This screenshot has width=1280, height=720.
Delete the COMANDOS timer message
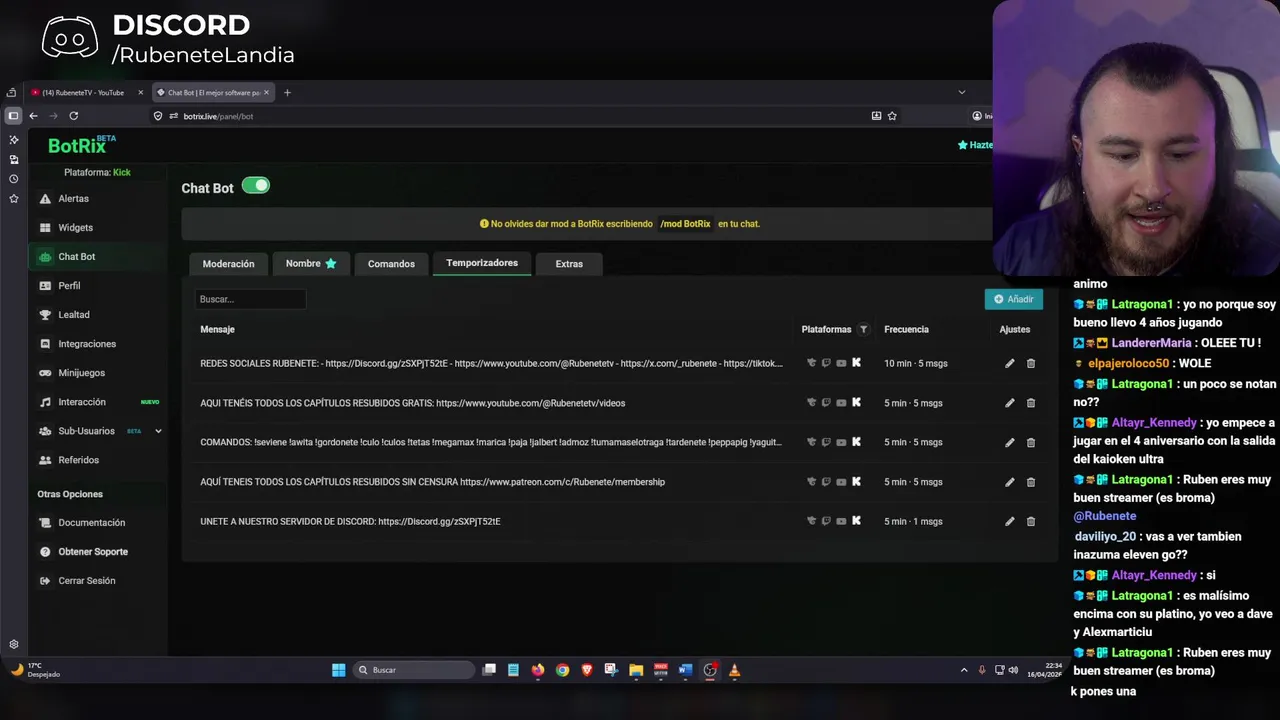(x=1031, y=442)
